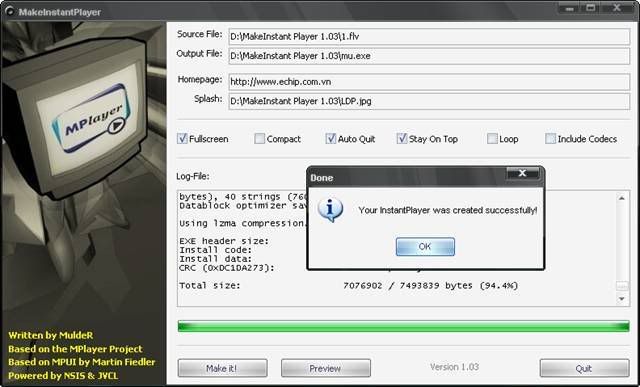Click the 'Using lzma compression.' log line
The height and width of the screenshot is (387, 640).
242,224
